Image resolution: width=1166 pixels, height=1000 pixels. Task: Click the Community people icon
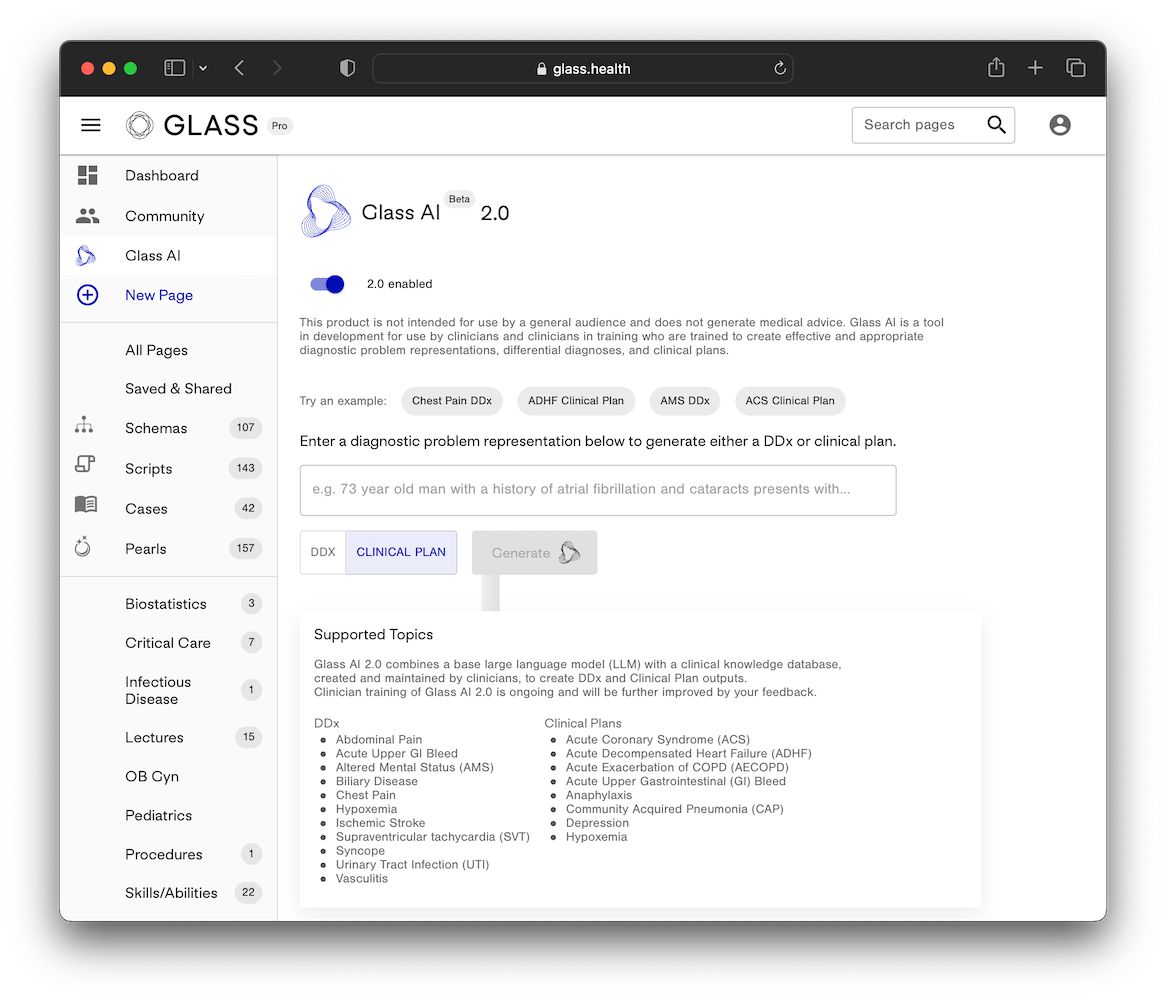pyautogui.click(x=88, y=216)
